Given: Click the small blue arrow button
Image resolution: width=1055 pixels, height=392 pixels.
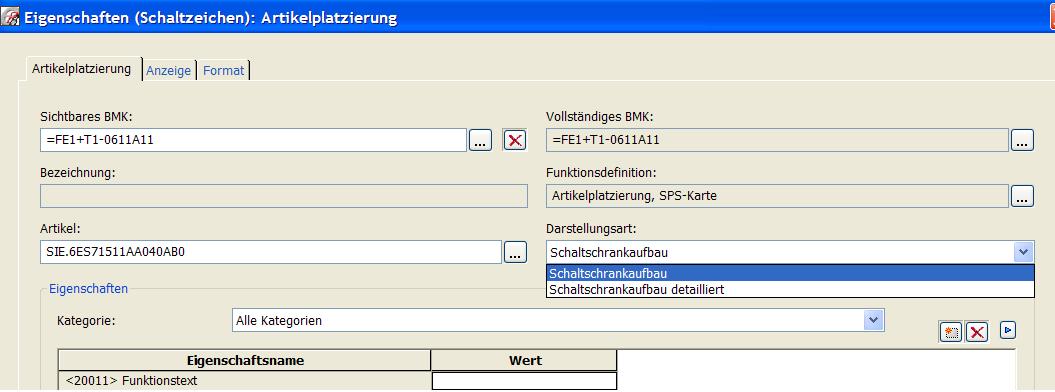Looking at the screenshot, I should (x=1007, y=330).
